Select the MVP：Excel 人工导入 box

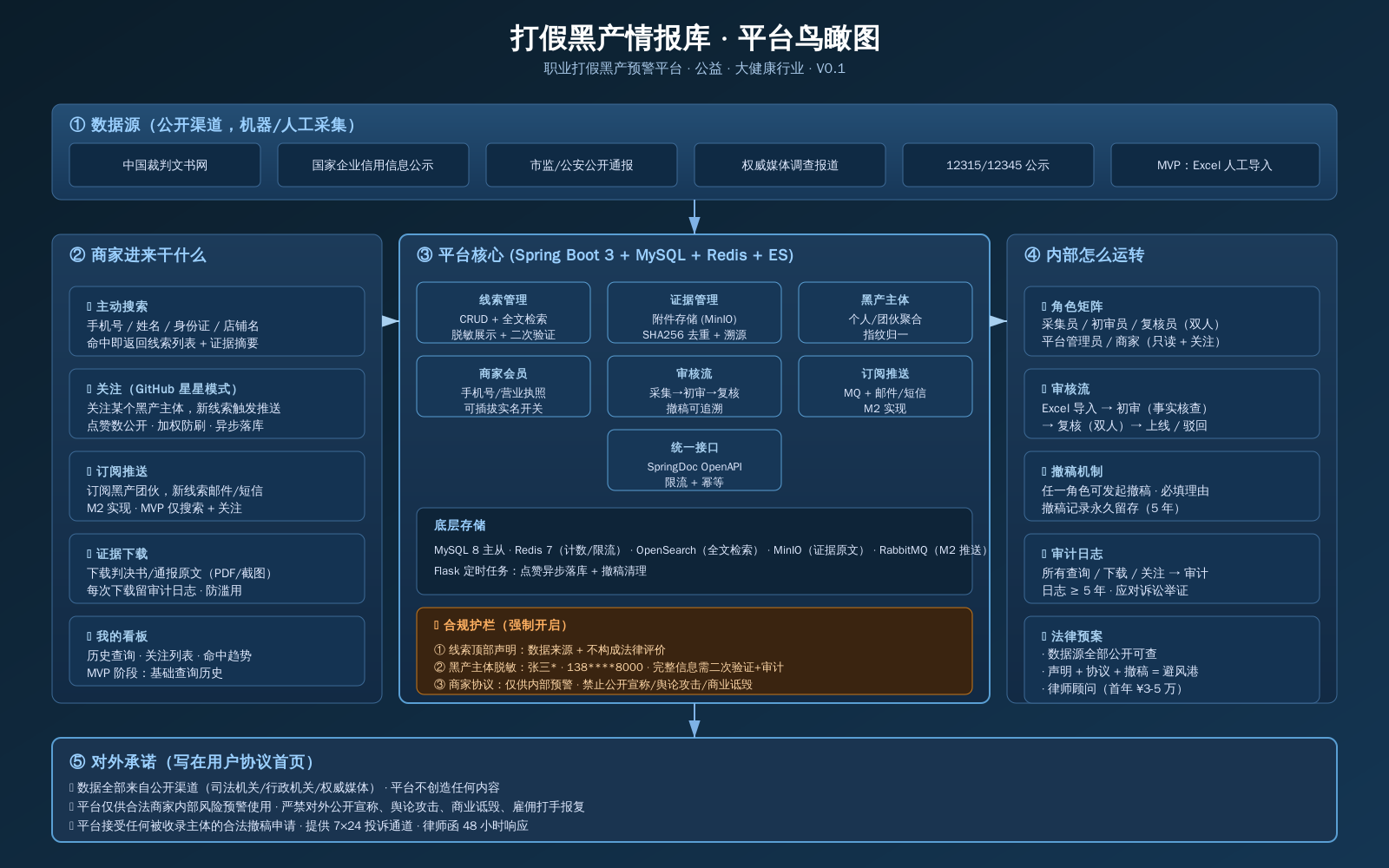point(1215,165)
